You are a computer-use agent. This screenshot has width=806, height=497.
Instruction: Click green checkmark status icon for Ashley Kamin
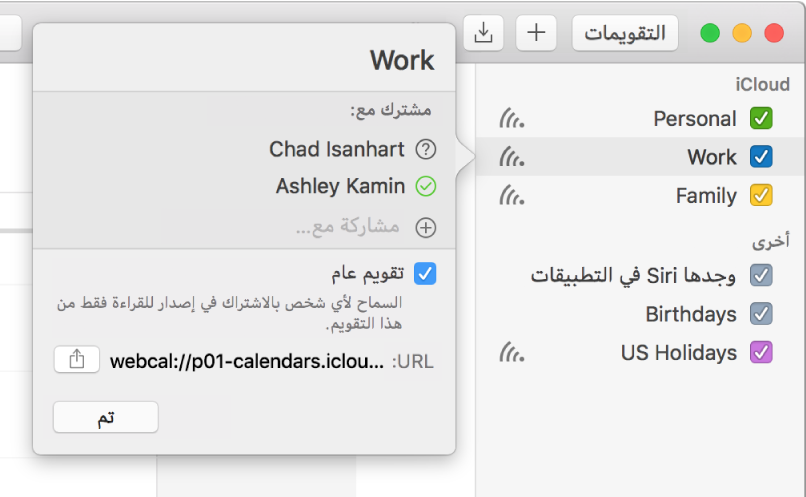[x=426, y=186]
